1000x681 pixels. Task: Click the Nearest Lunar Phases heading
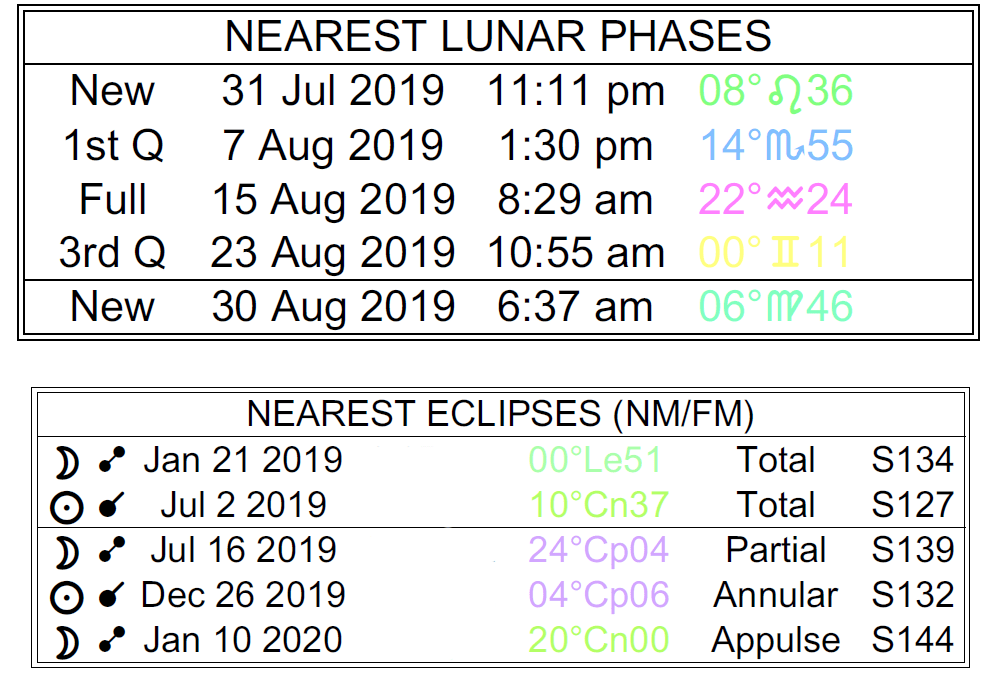click(x=498, y=37)
